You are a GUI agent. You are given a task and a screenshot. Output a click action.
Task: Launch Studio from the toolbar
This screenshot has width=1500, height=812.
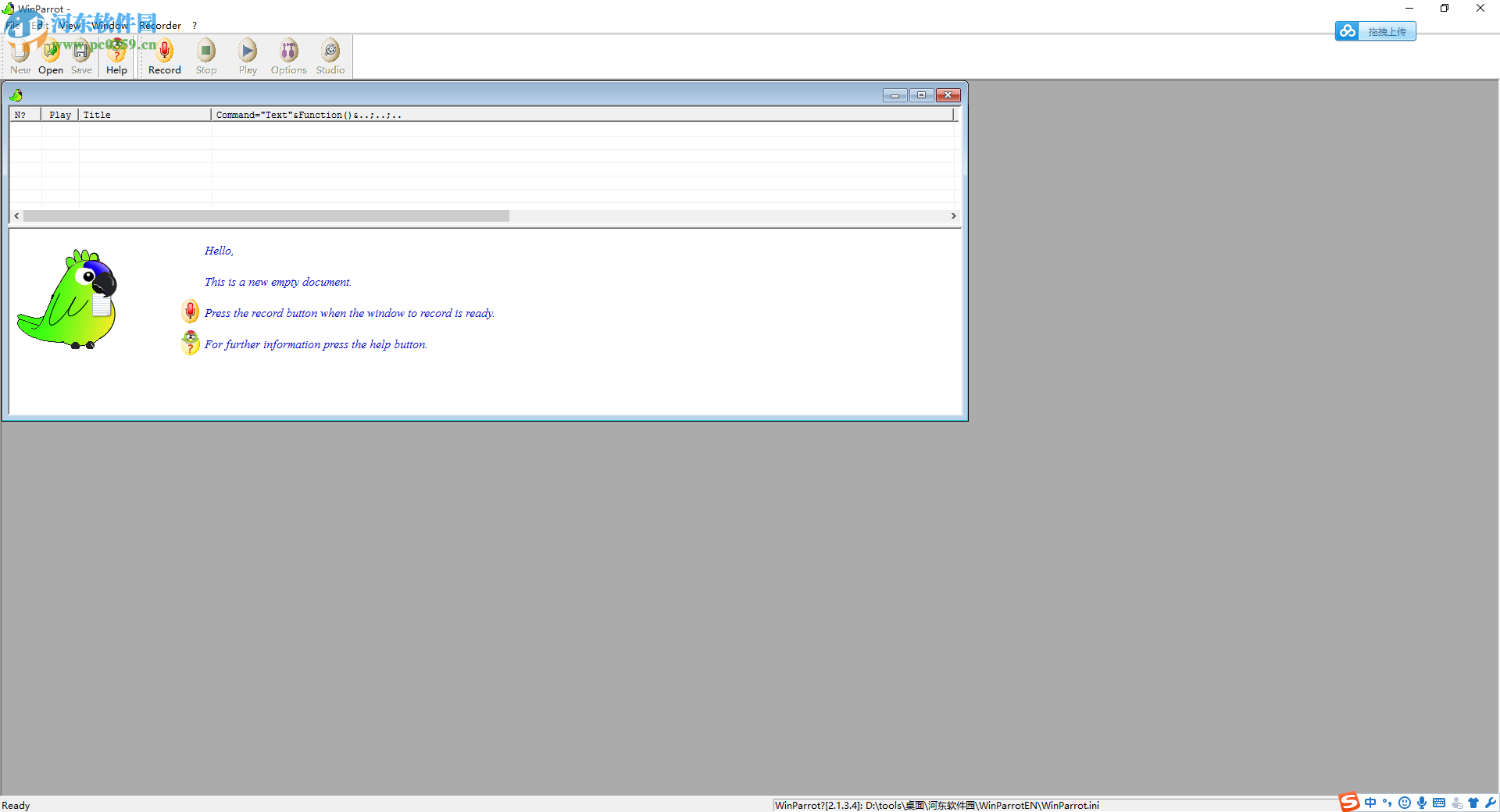[x=330, y=57]
